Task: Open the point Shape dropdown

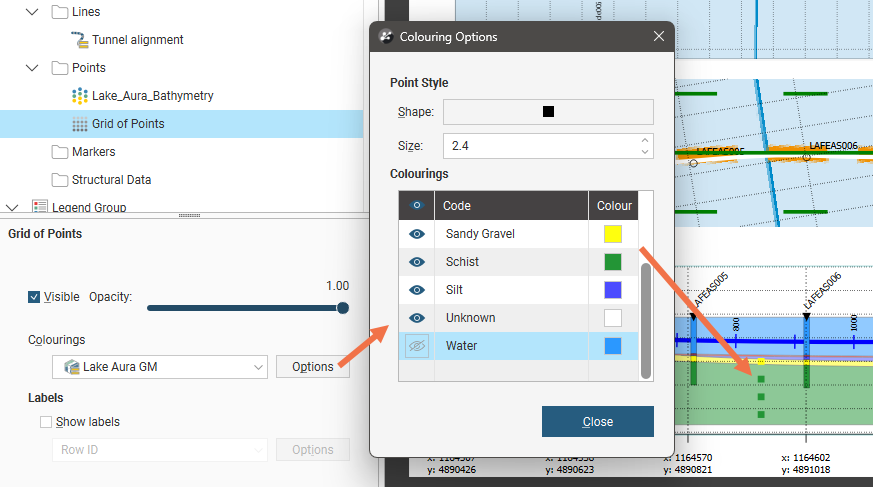Action: (547, 112)
